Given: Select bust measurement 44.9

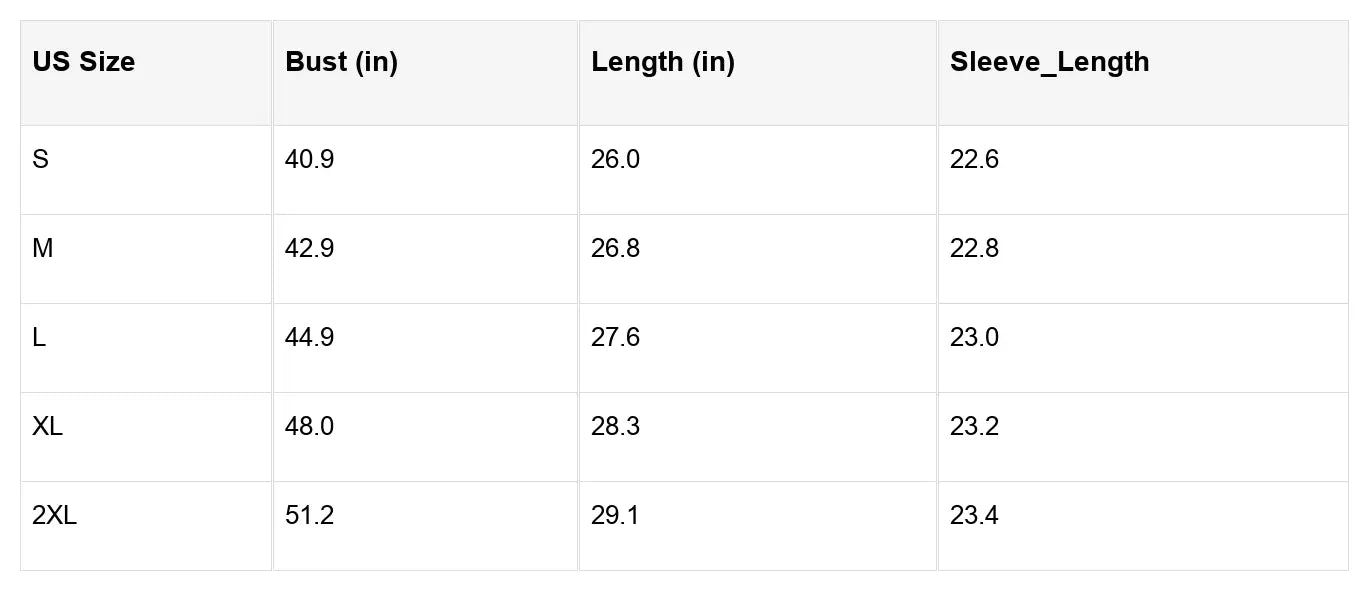Looking at the screenshot, I should pyautogui.click(x=309, y=338).
